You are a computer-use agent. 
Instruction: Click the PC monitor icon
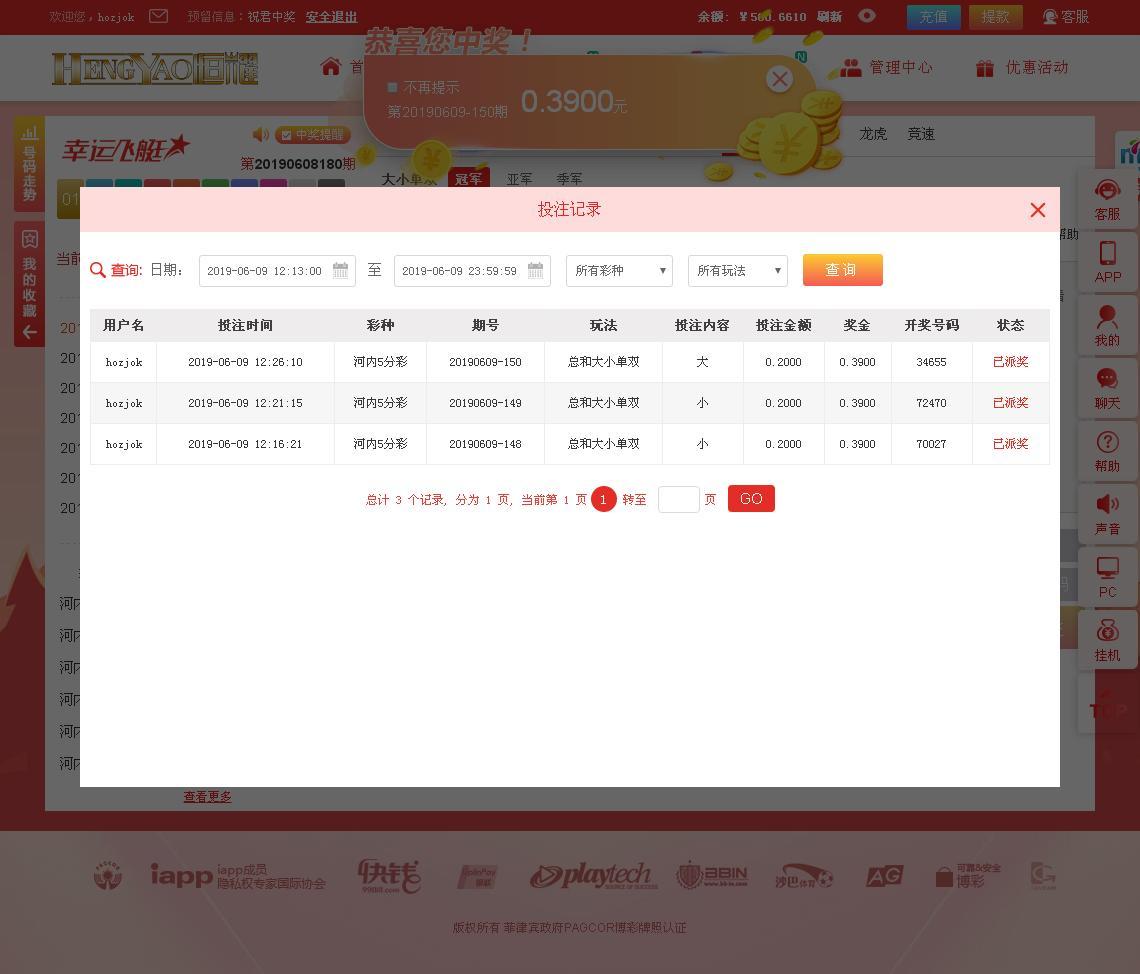click(x=1107, y=570)
